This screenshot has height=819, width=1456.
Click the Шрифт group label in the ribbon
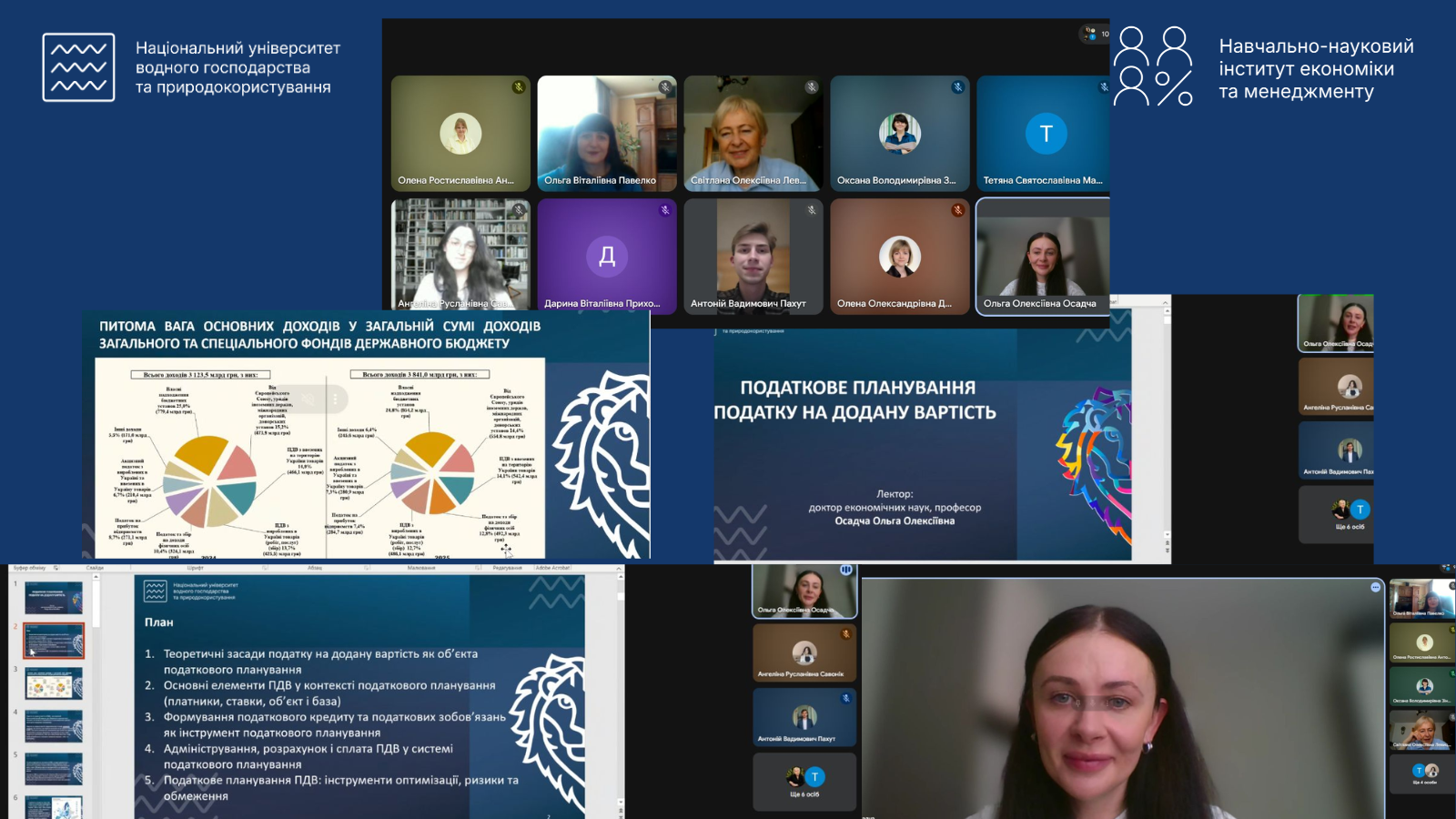pos(195,568)
